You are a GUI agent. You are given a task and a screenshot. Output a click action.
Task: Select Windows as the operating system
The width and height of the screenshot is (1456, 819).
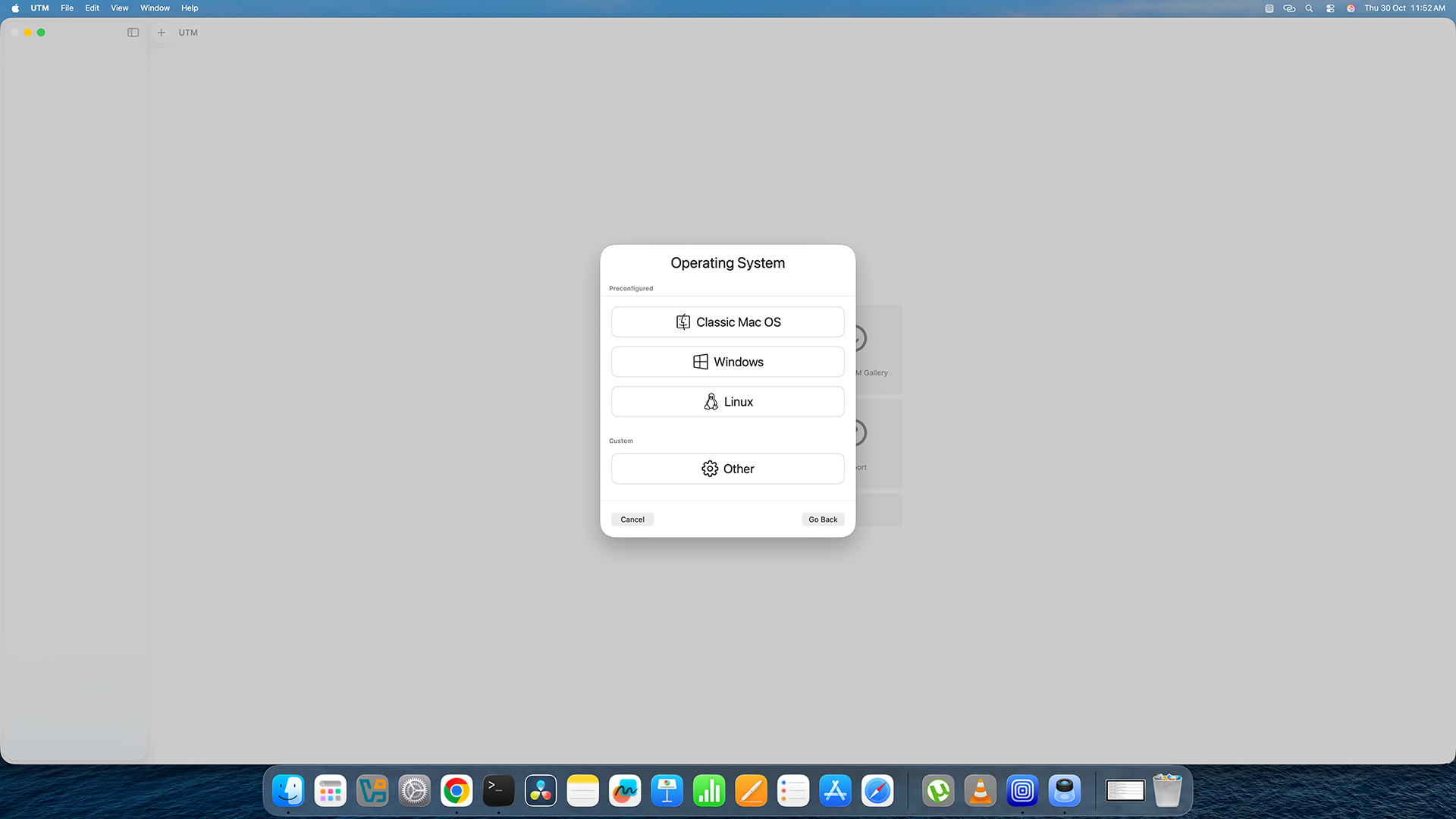727,362
